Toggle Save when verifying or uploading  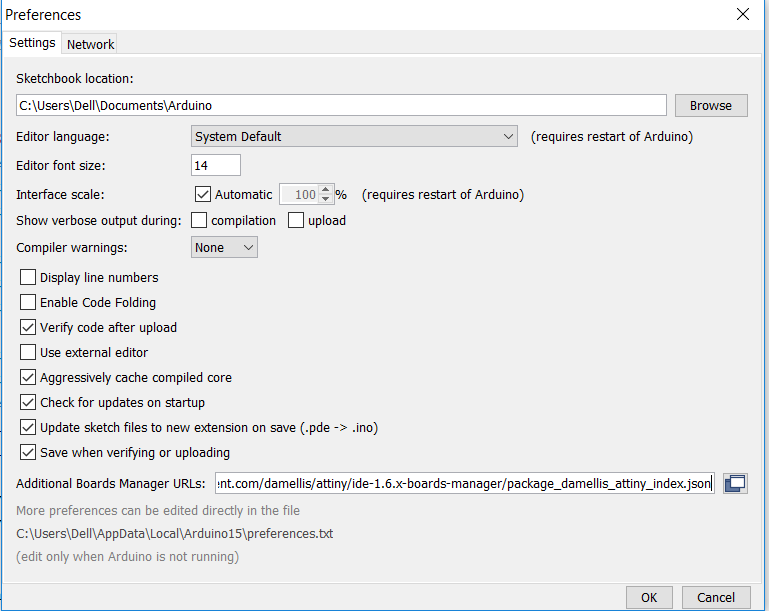[x=28, y=452]
